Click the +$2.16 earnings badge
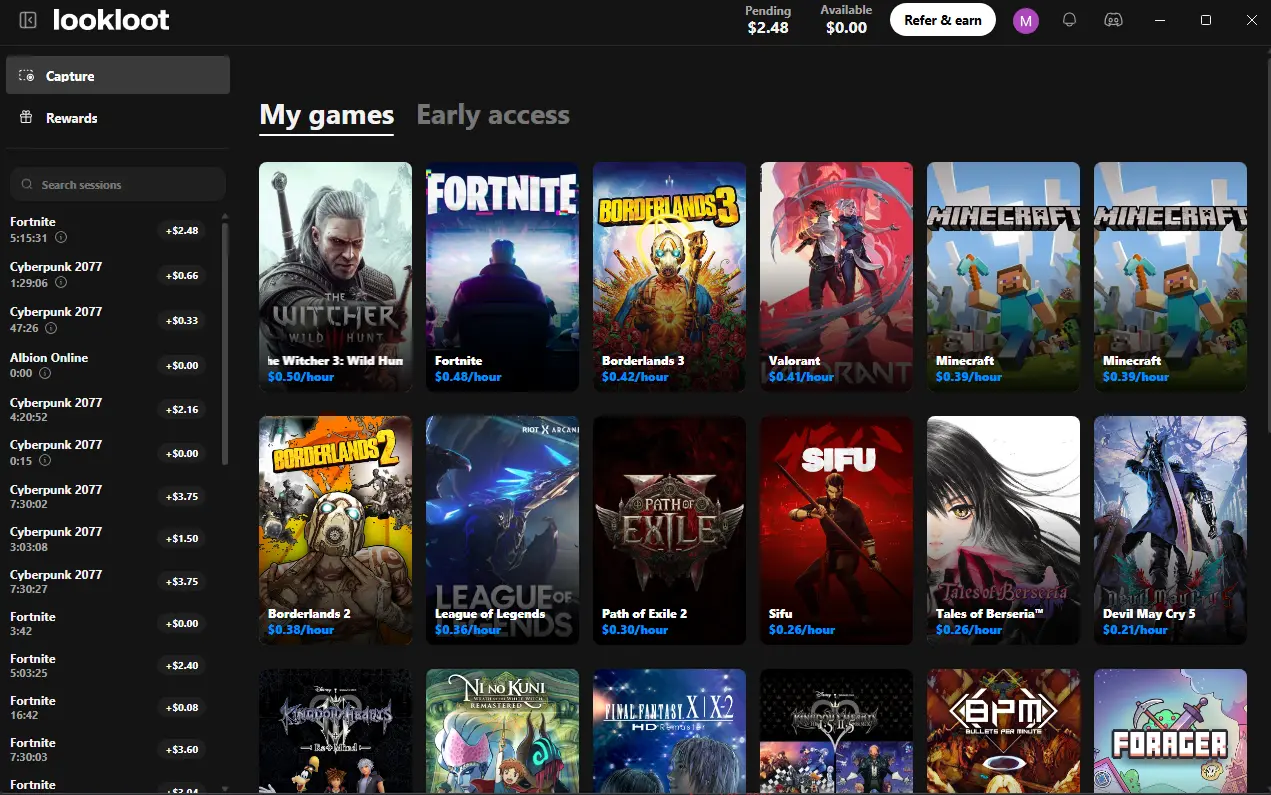The image size is (1271, 795). click(x=182, y=410)
